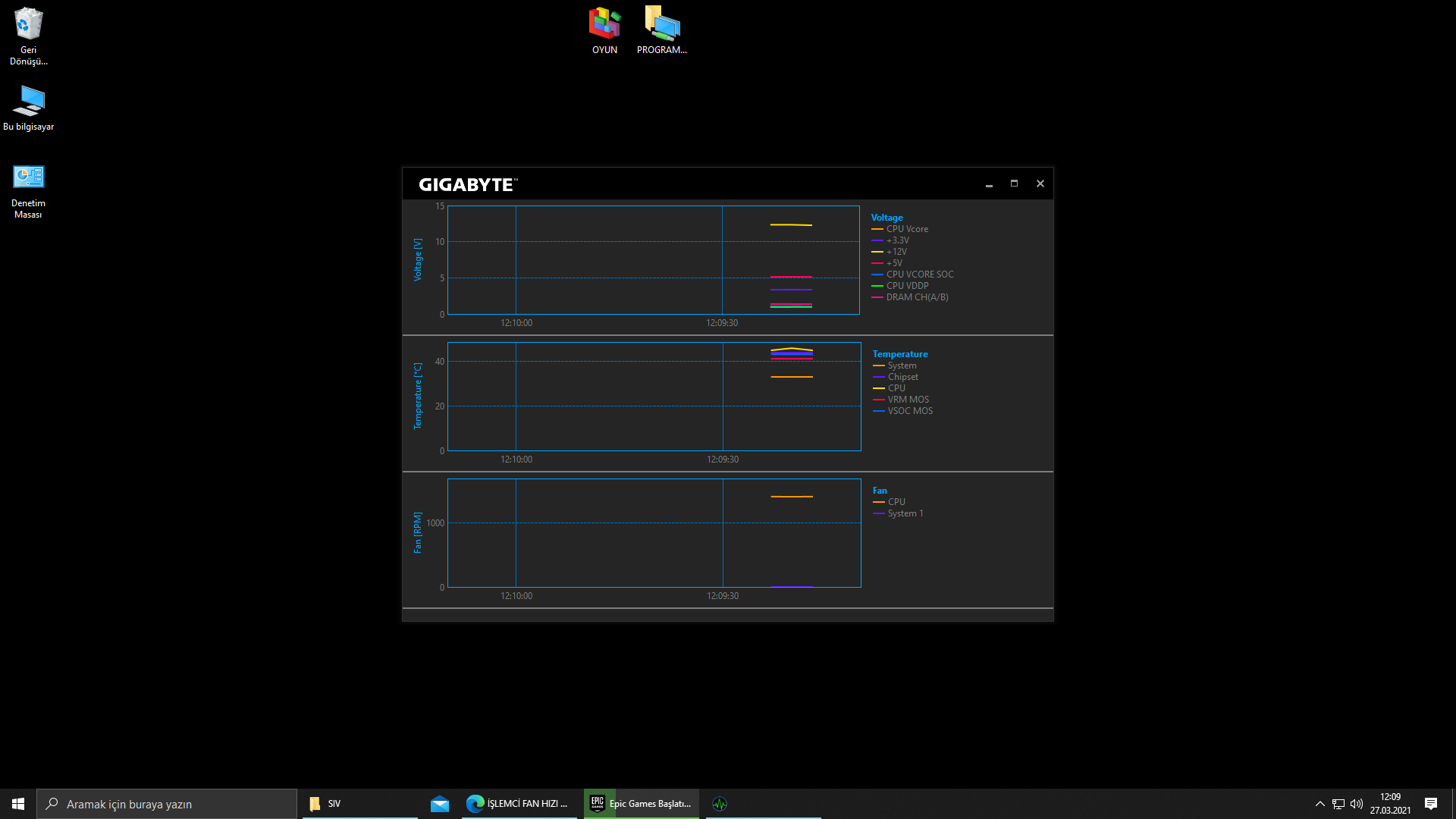Click the 15 value on Voltage axis
The image size is (1456, 819).
click(x=440, y=206)
